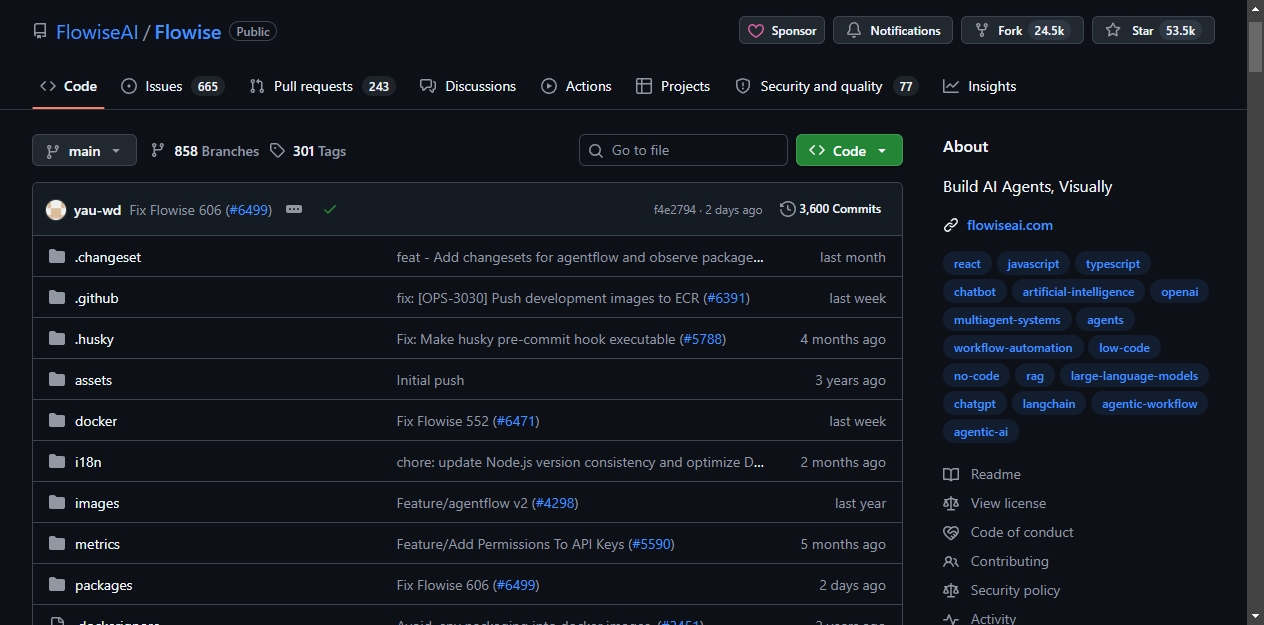1264x625 pixels.
Task: Open commit link #6499 in latest commit
Action: pyautogui.click(x=248, y=210)
